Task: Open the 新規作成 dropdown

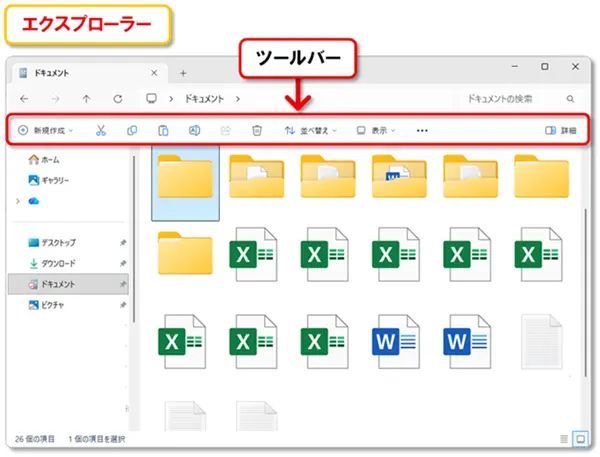Action: coord(45,131)
